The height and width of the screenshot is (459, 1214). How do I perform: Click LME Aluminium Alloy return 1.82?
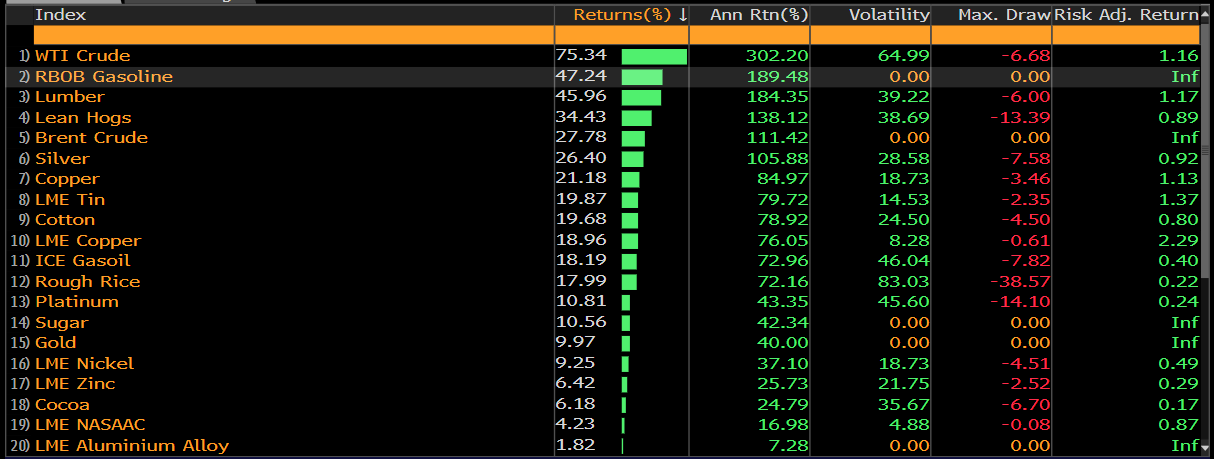(x=575, y=446)
